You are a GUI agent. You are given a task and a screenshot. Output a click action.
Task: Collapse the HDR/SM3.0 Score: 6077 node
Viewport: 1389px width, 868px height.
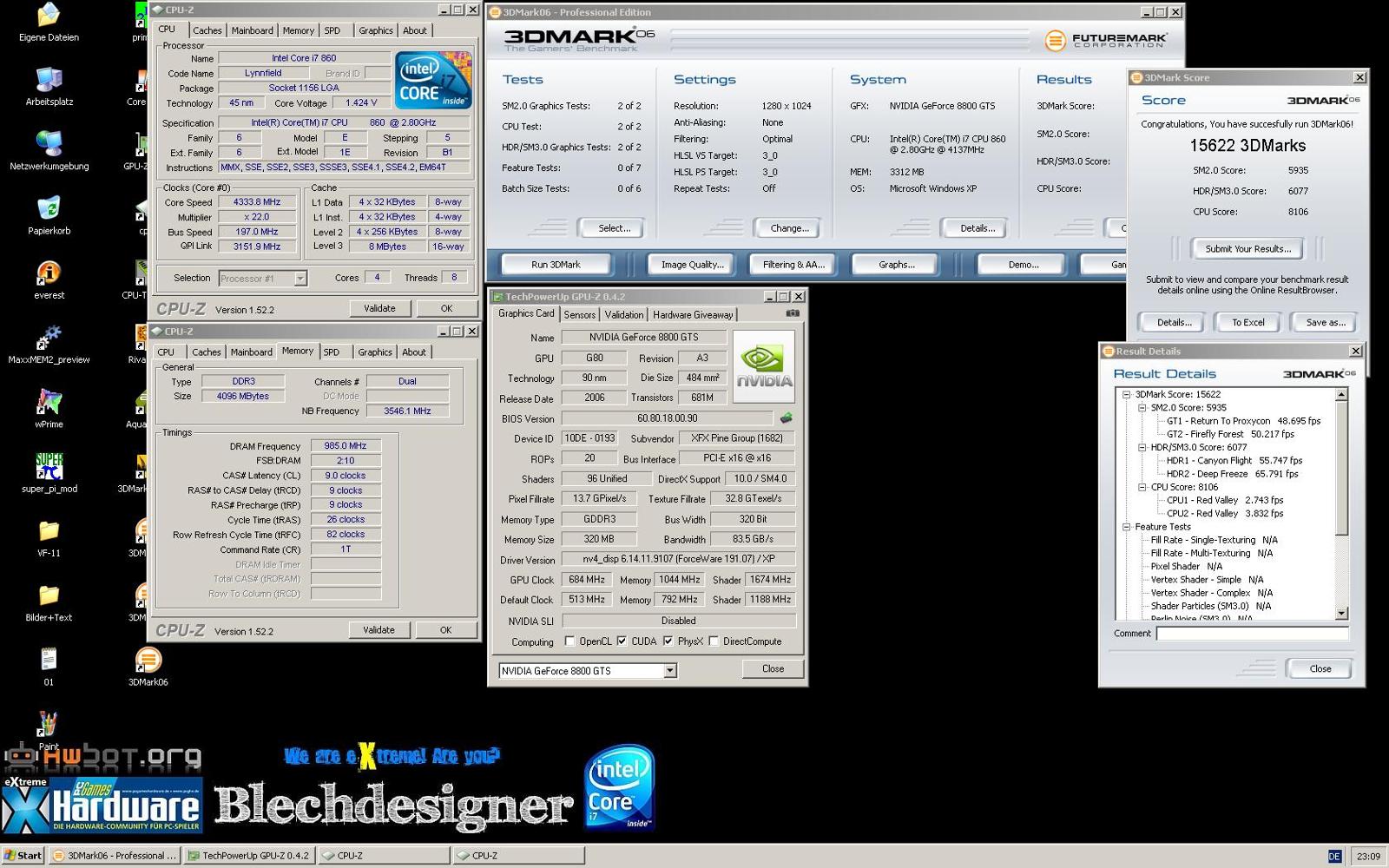[1142, 447]
